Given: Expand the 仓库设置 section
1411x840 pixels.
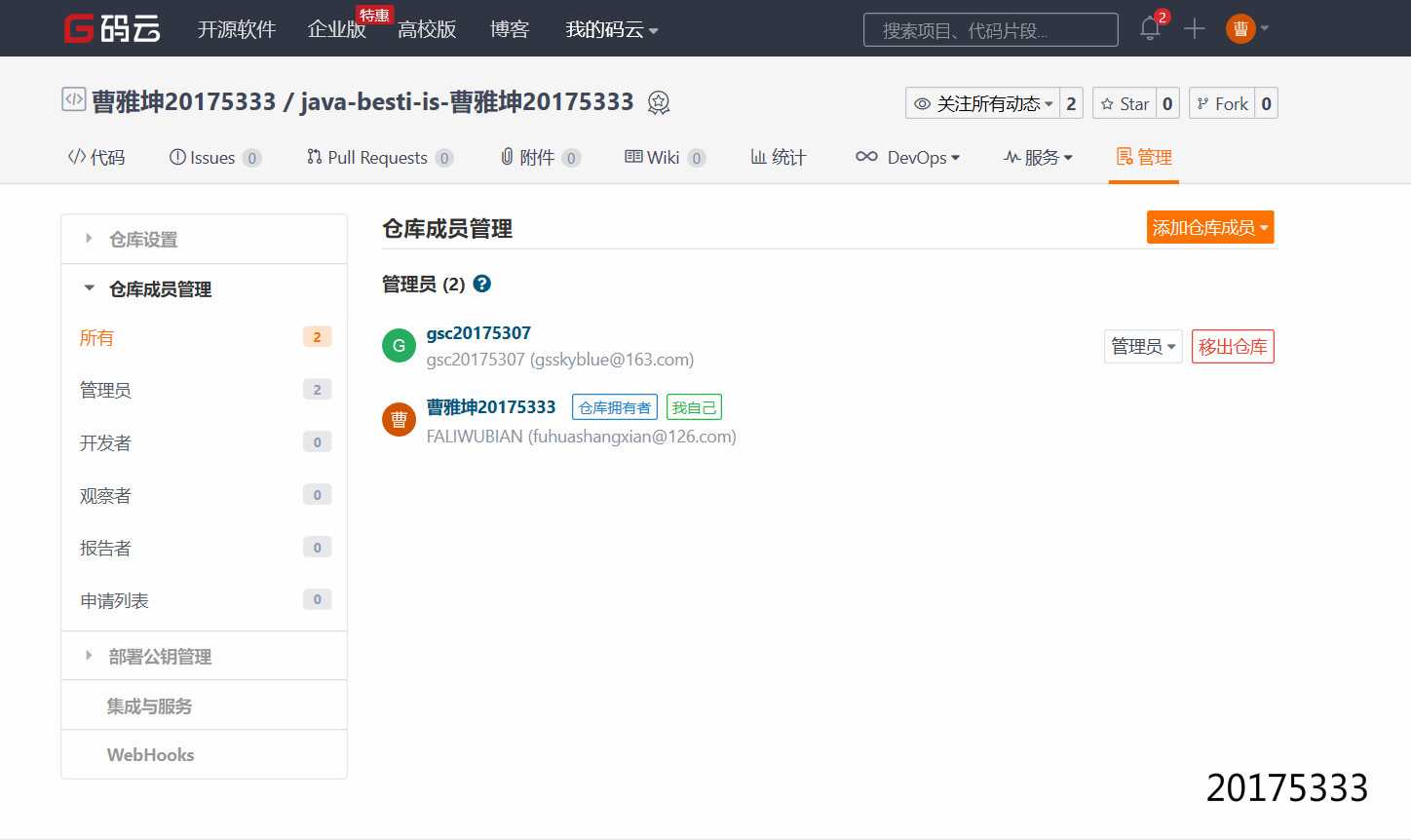Looking at the screenshot, I should (205, 239).
